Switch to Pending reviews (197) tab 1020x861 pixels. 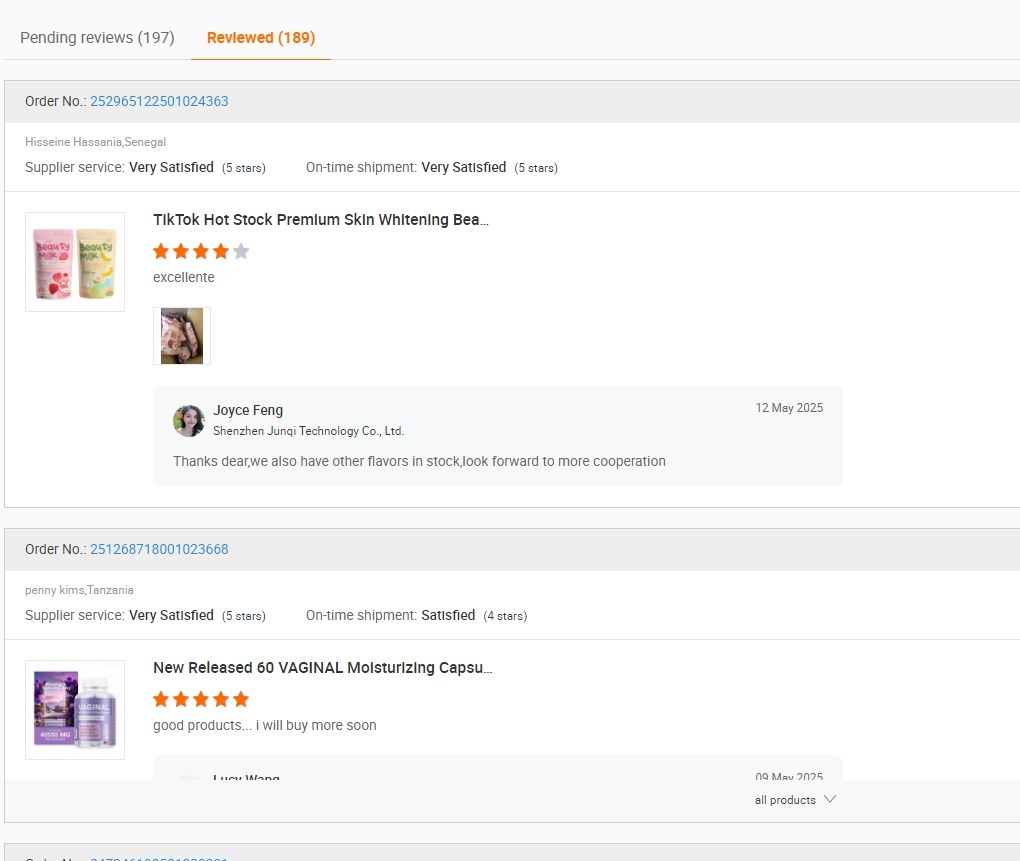(97, 38)
